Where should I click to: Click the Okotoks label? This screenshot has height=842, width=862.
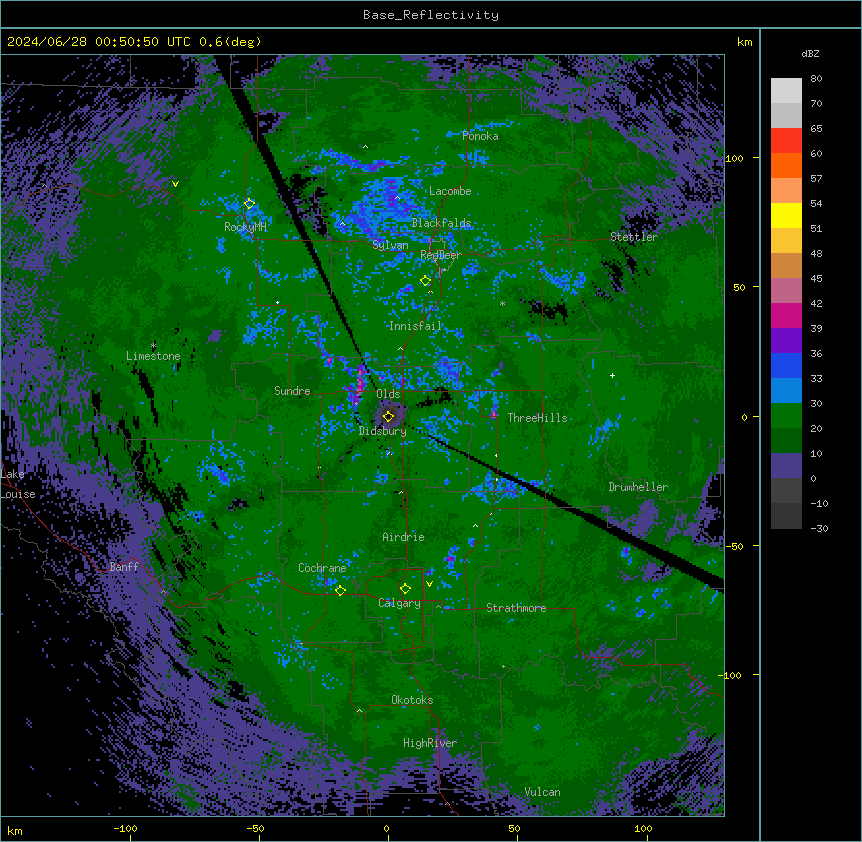[x=412, y=700]
